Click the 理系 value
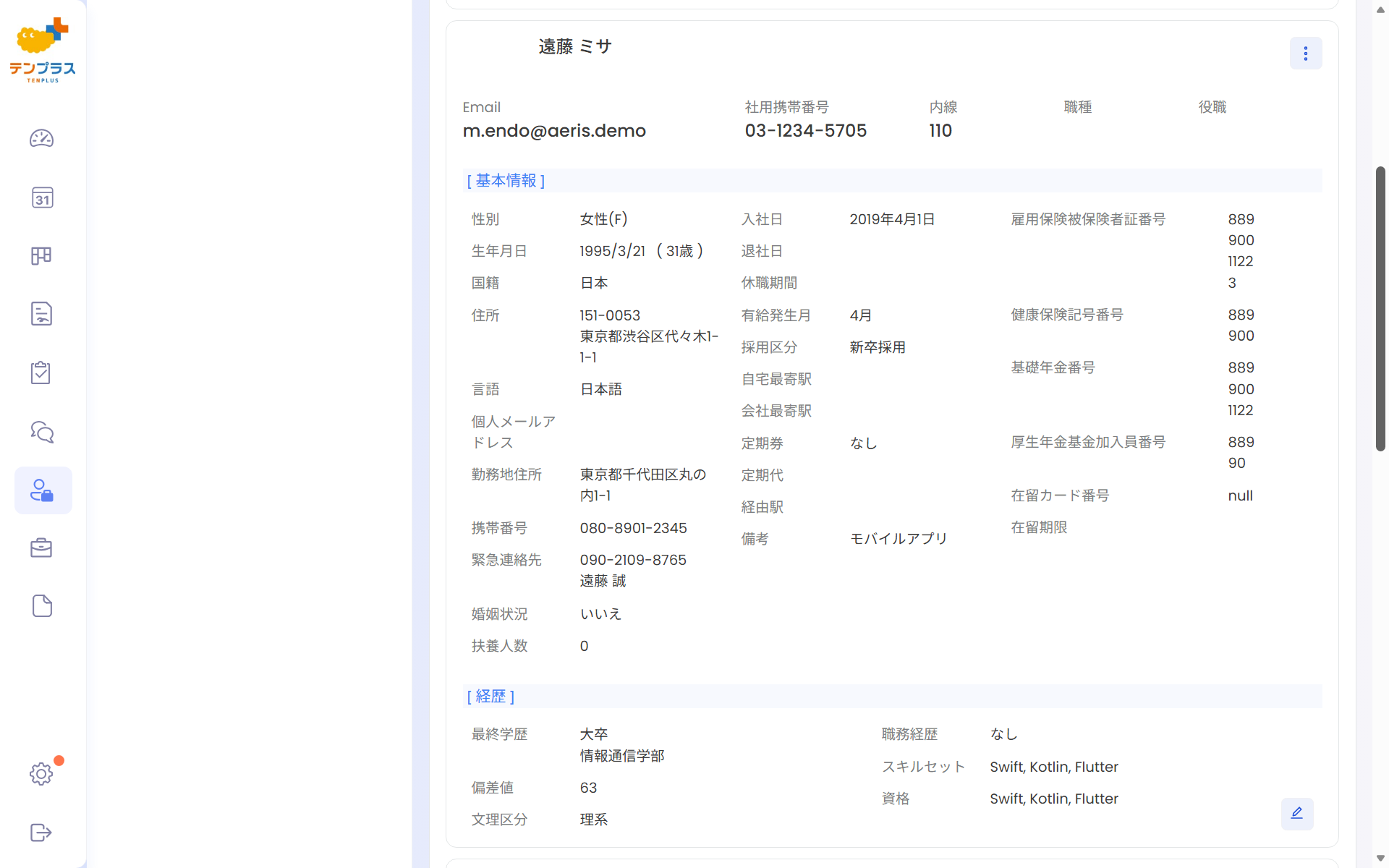This screenshot has height=868, width=1389. click(594, 820)
